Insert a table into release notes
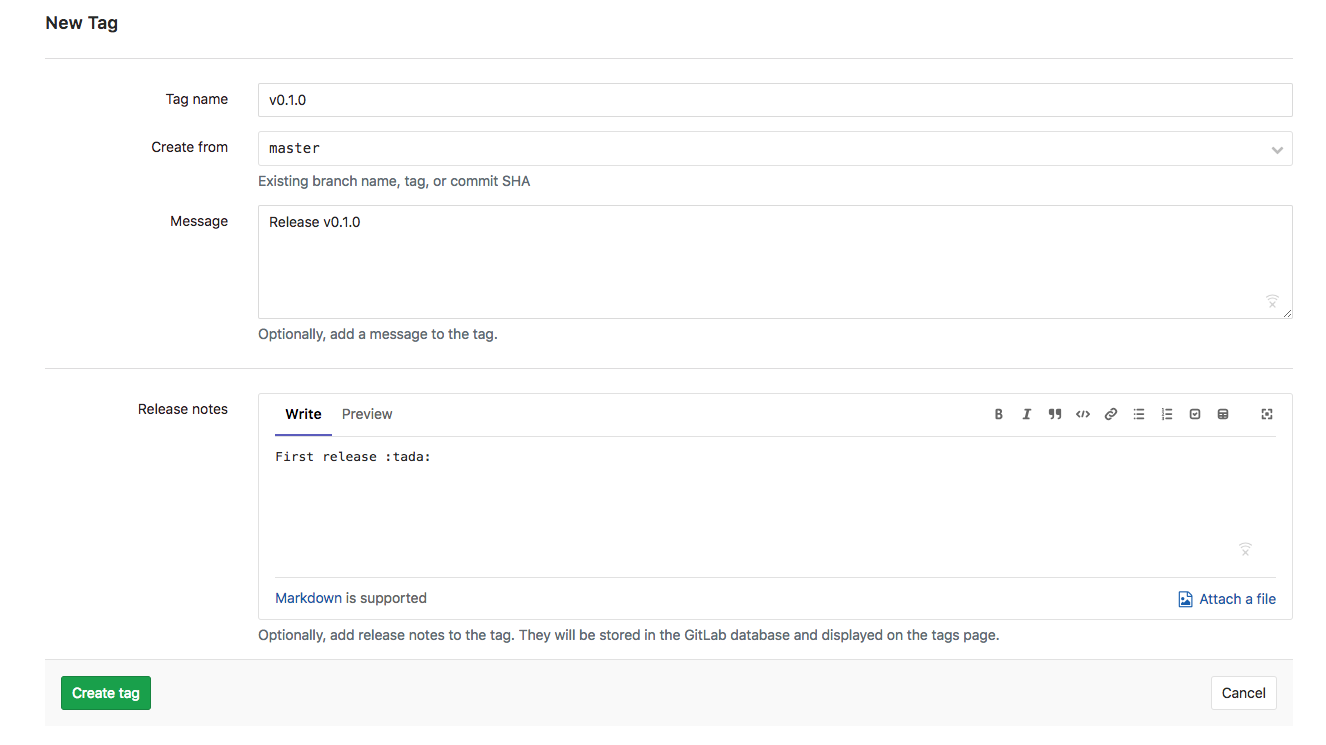Viewport: 1326px width, 745px height. point(1222,413)
